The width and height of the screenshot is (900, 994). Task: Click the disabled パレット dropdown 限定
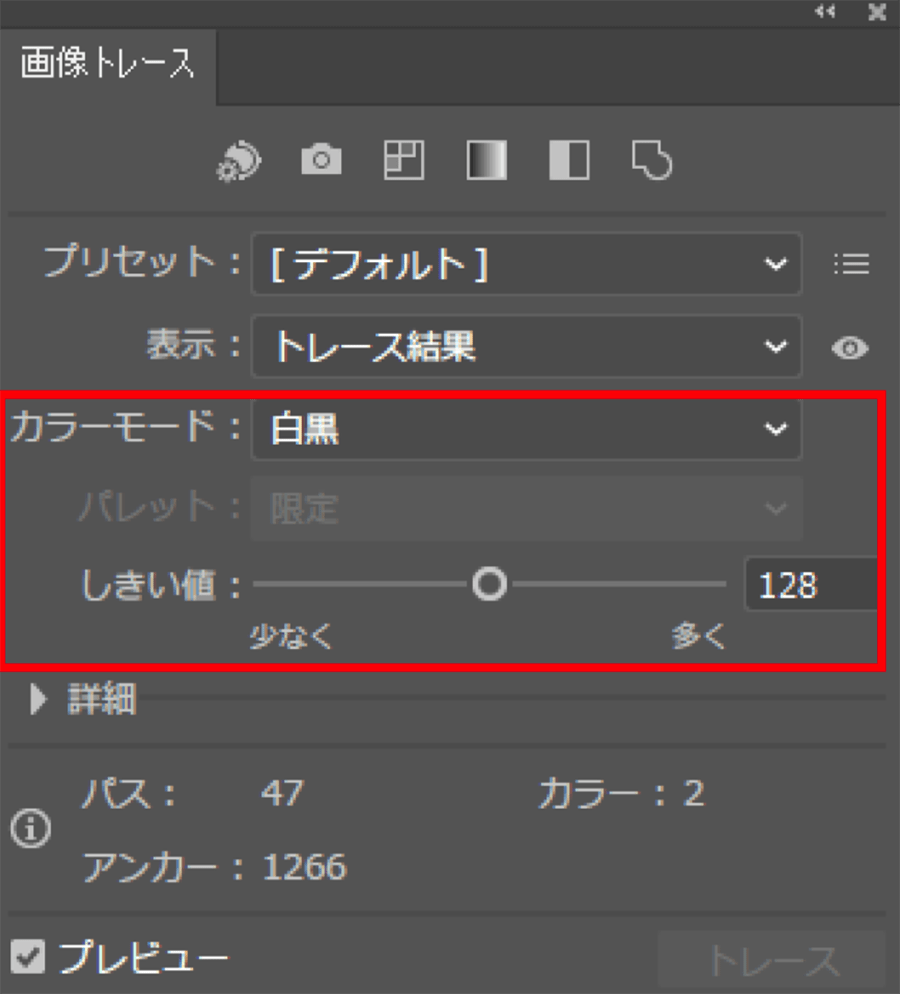pos(527,508)
